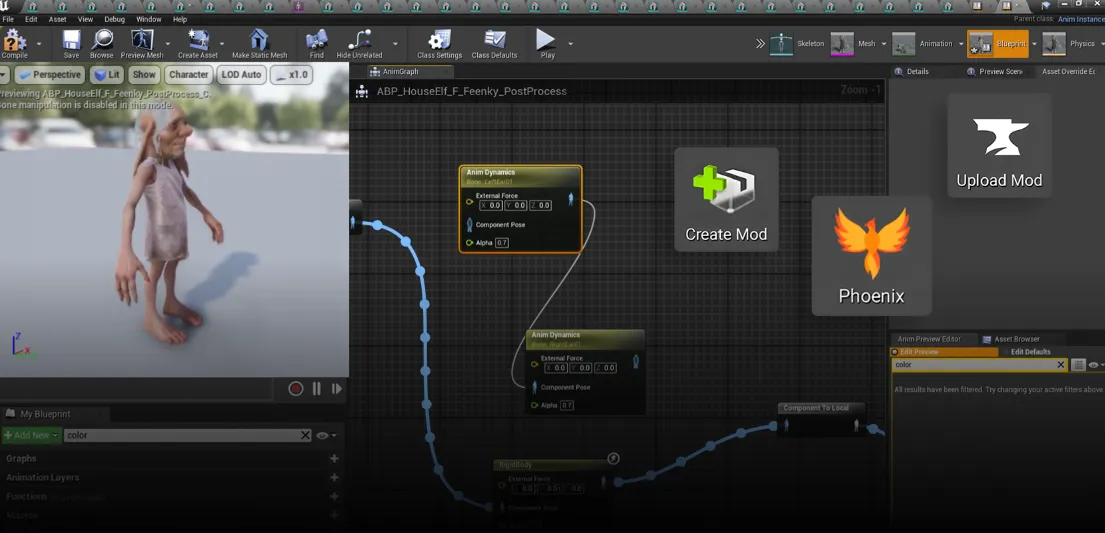Start Play simulation
Viewport: 1105px width, 533px height.
click(547, 44)
